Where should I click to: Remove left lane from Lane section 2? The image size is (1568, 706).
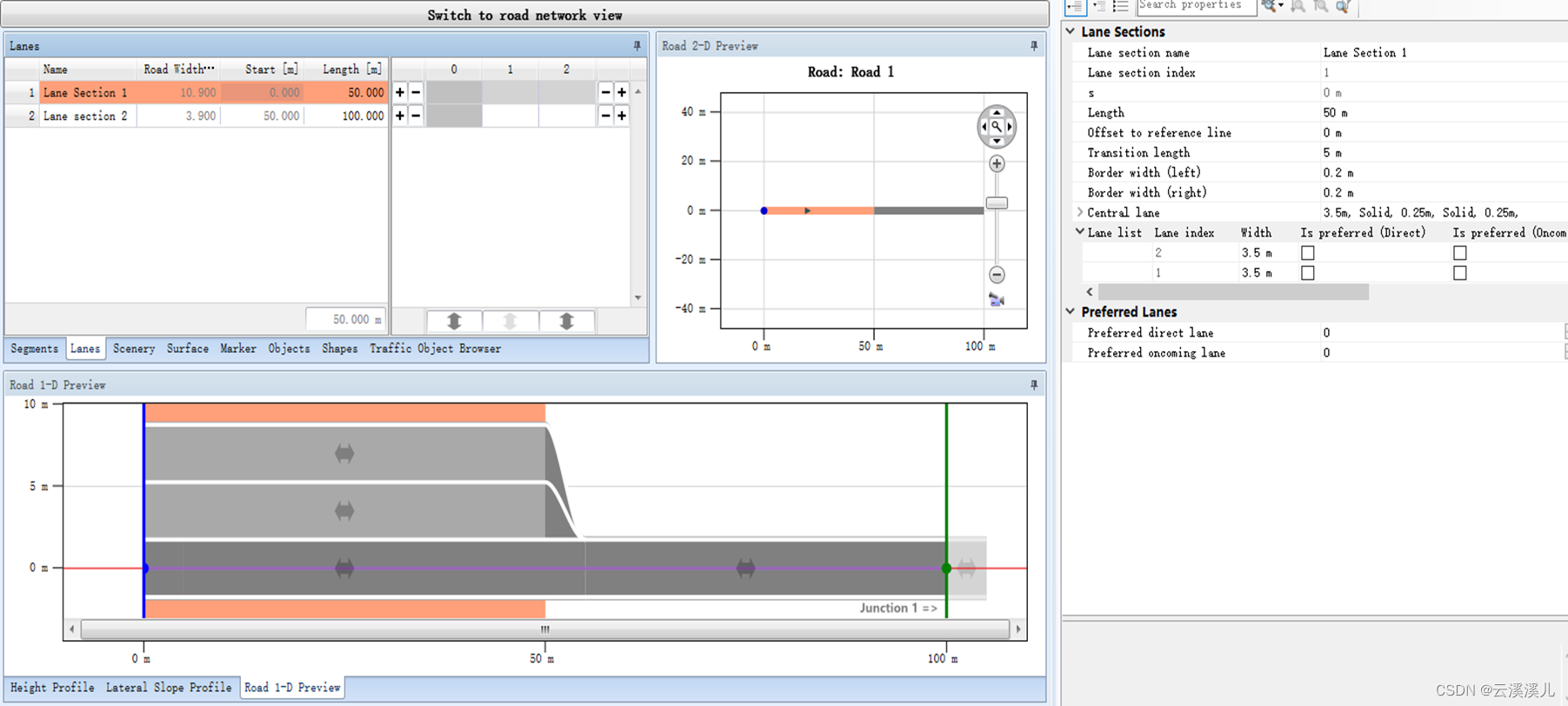(416, 116)
